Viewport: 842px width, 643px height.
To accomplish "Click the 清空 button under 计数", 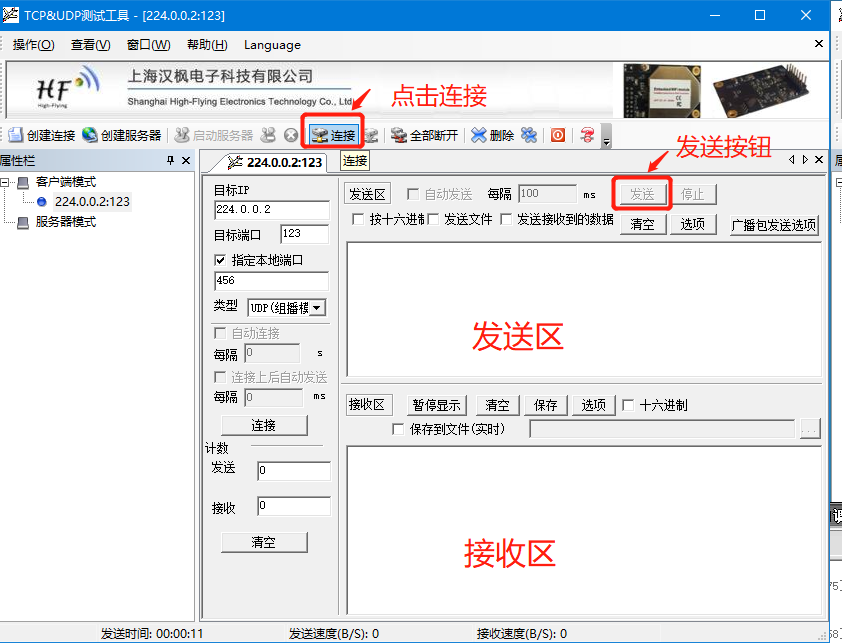I will click(x=264, y=542).
